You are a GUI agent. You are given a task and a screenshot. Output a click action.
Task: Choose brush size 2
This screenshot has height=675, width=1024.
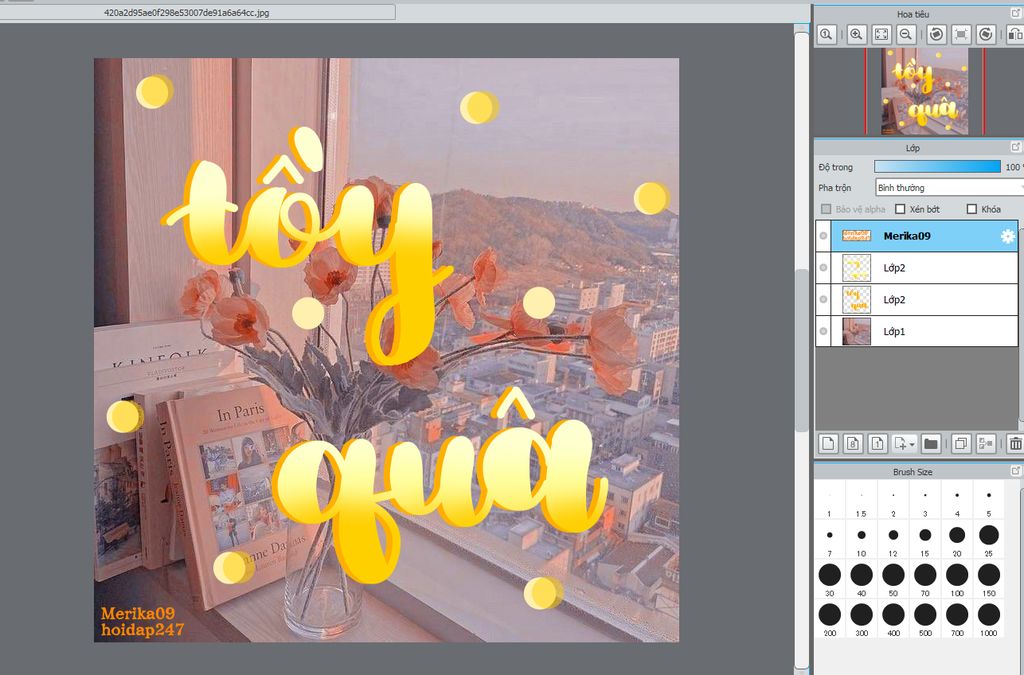pyautogui.click(x=893, y=501)
